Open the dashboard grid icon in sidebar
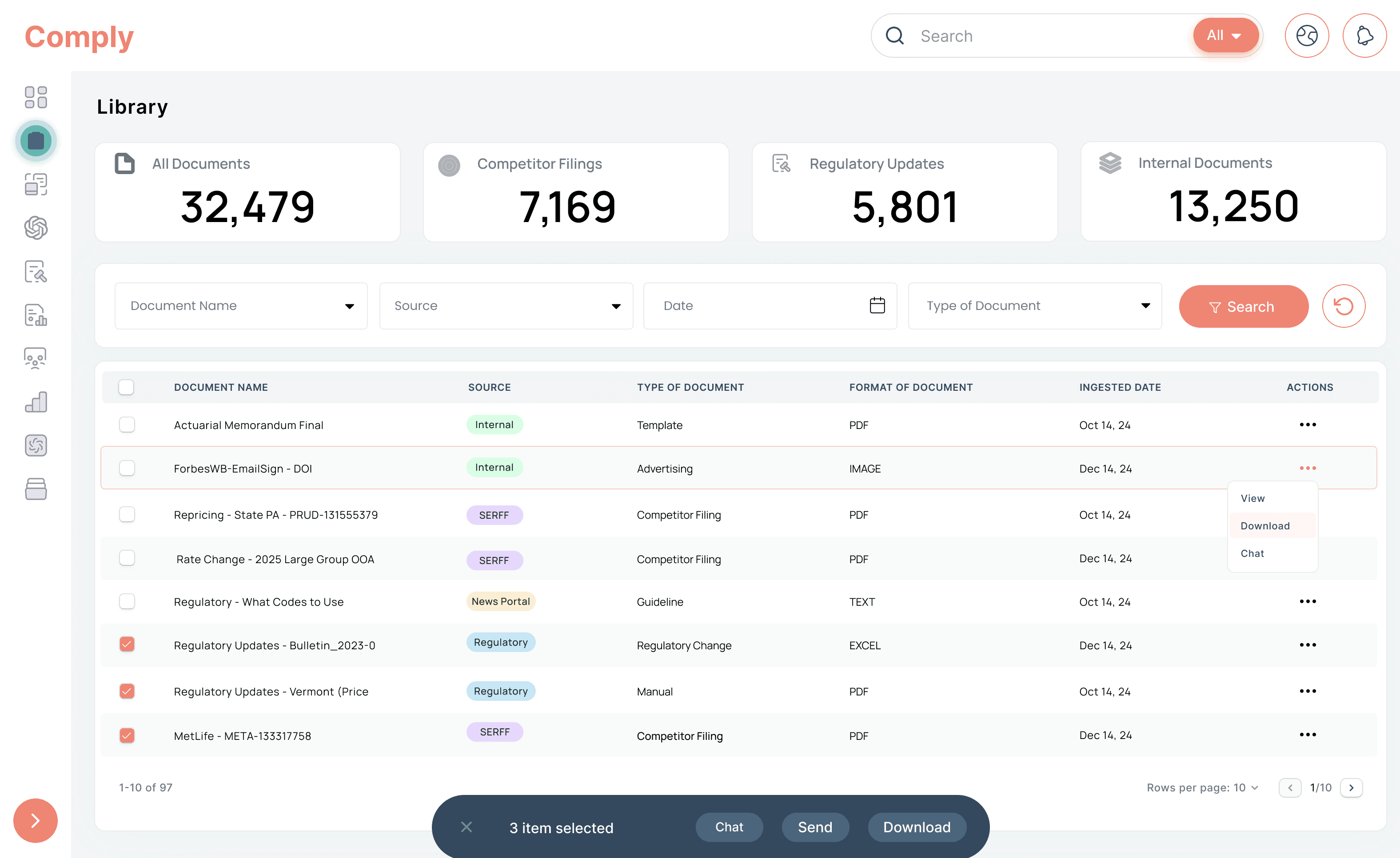Image resolution: width=1400 pixels, height=858 pixels. pyautogui.click(x=36, y=97)
